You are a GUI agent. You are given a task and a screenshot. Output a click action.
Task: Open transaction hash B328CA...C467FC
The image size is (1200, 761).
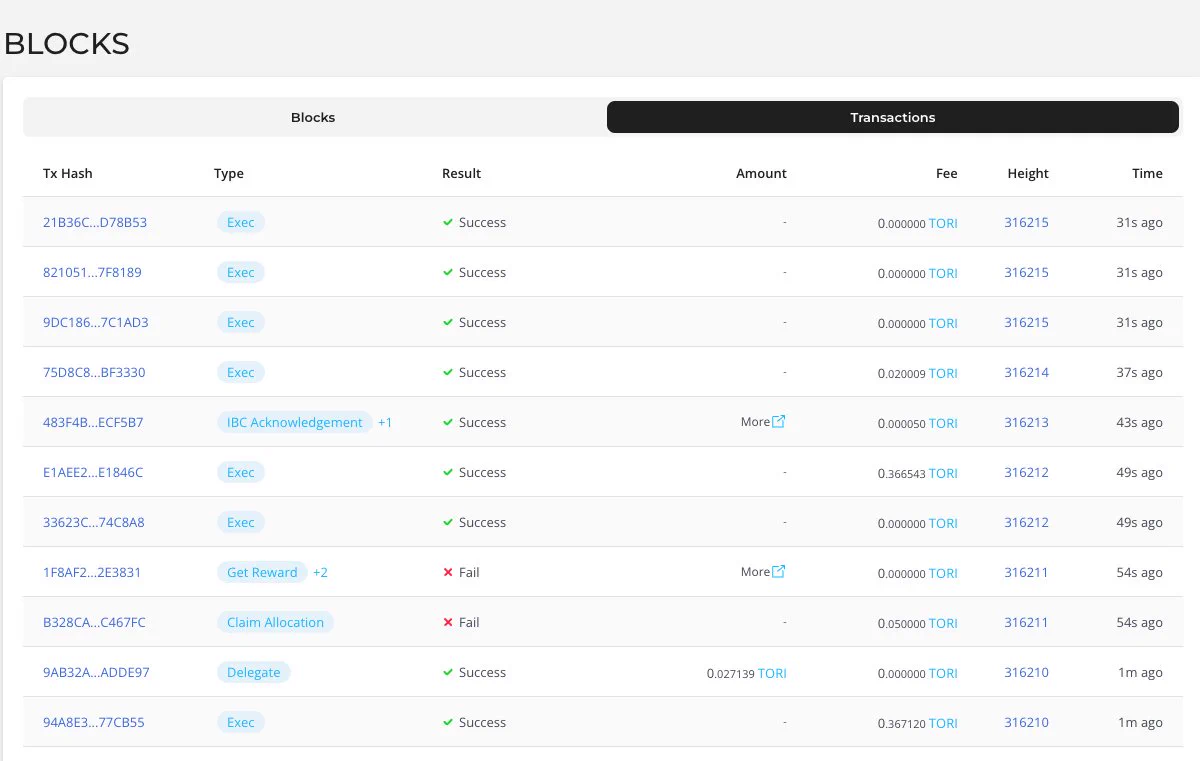(94, 622)
